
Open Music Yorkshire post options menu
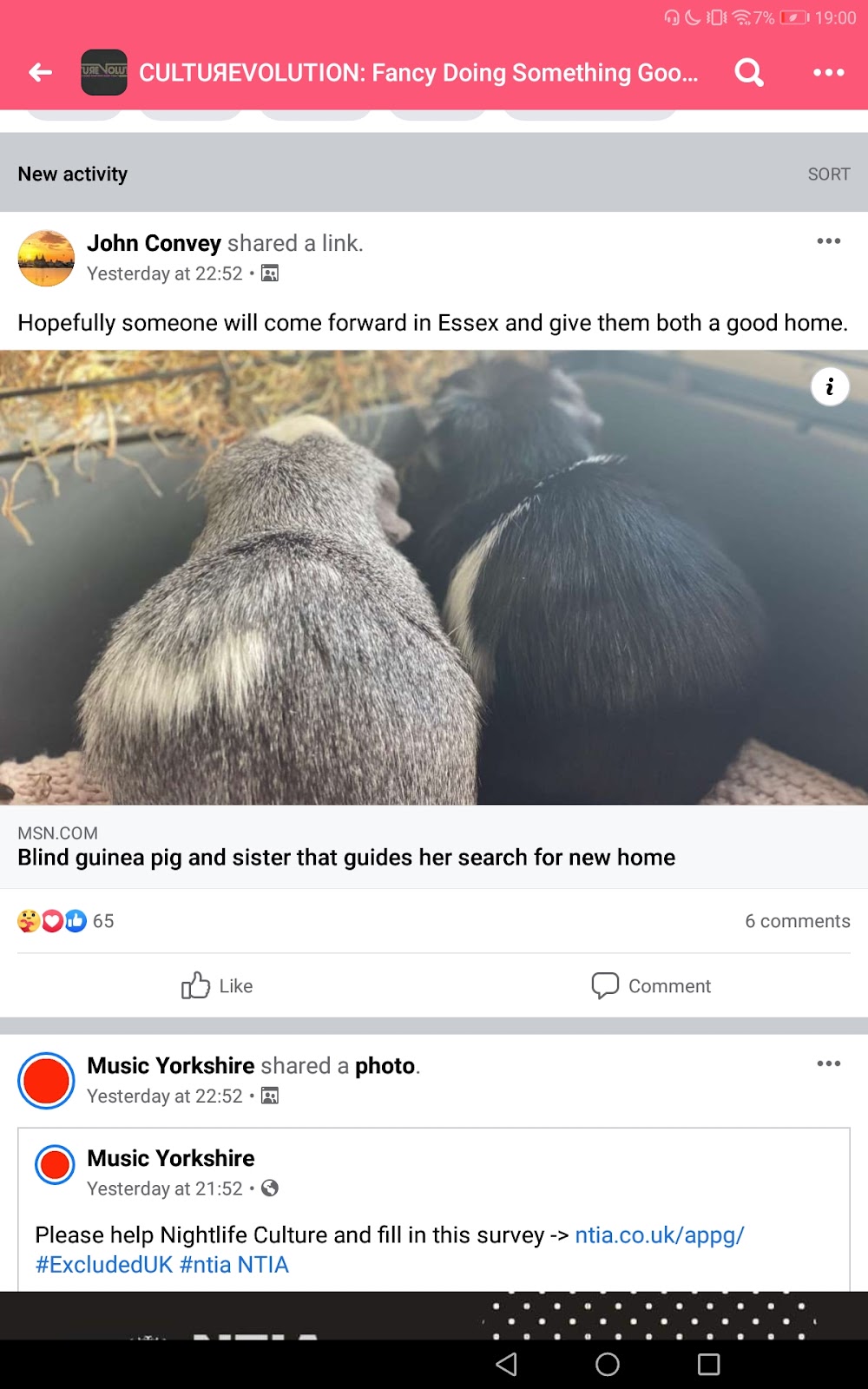828,1063
